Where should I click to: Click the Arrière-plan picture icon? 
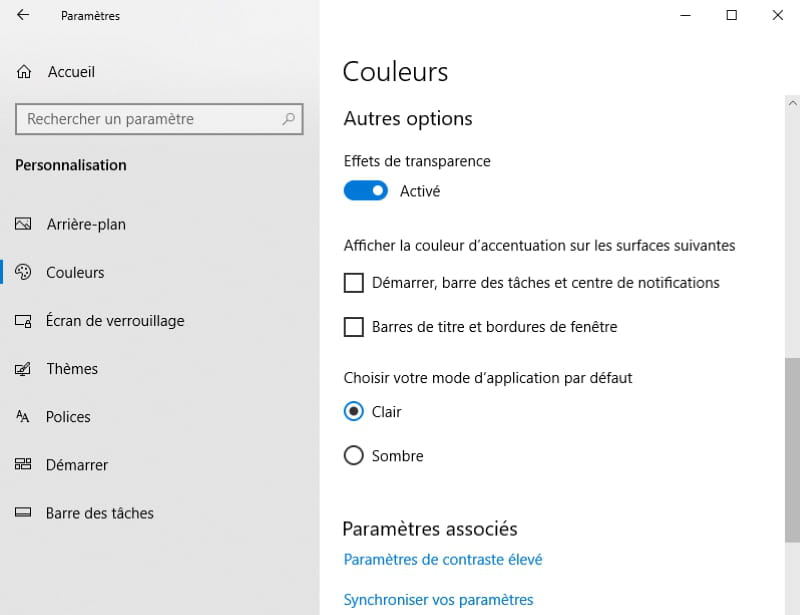(x=24, y=224)
